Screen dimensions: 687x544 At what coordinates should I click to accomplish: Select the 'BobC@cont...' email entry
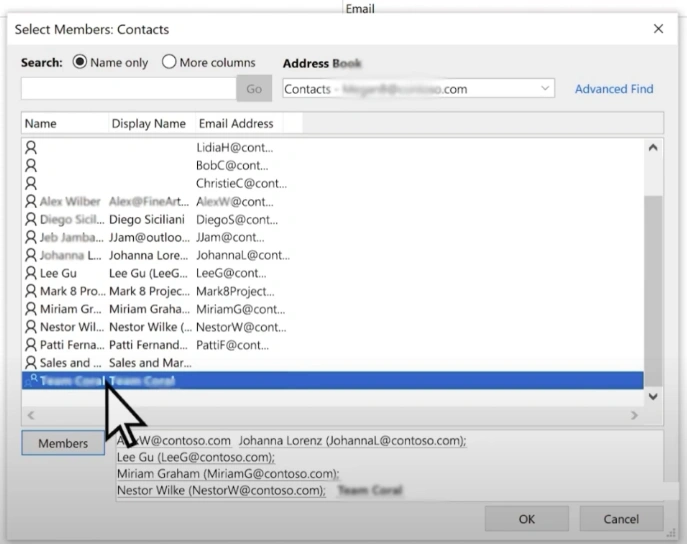click(x=232, y=166)
